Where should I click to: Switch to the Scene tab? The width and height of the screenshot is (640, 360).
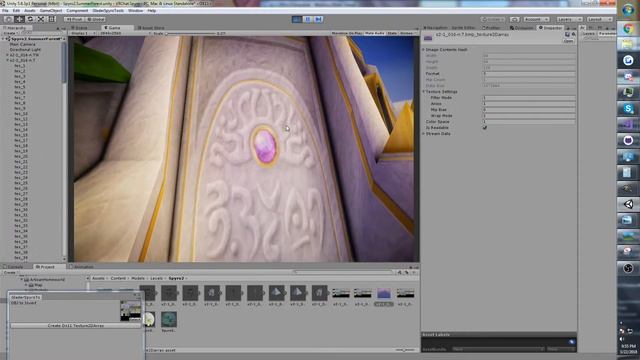pyautogui.click(x=80, y=28)
